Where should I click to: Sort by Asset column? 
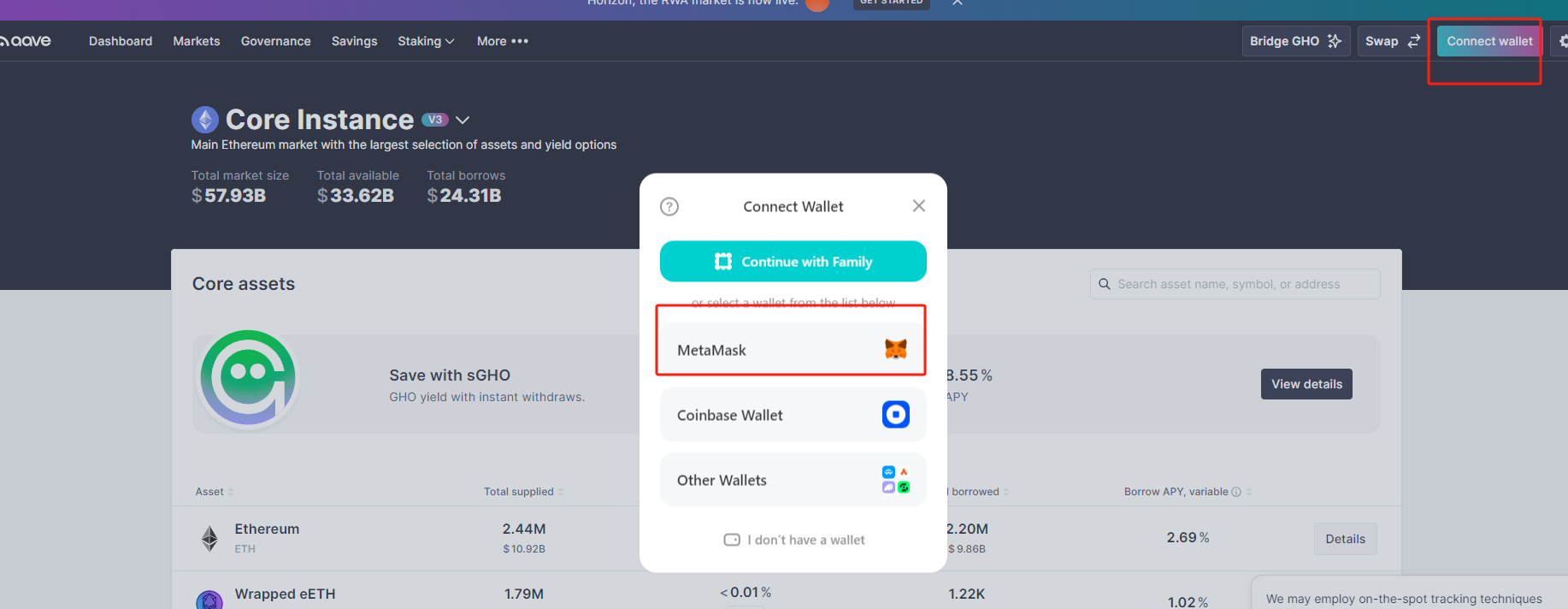pos(215,492)
